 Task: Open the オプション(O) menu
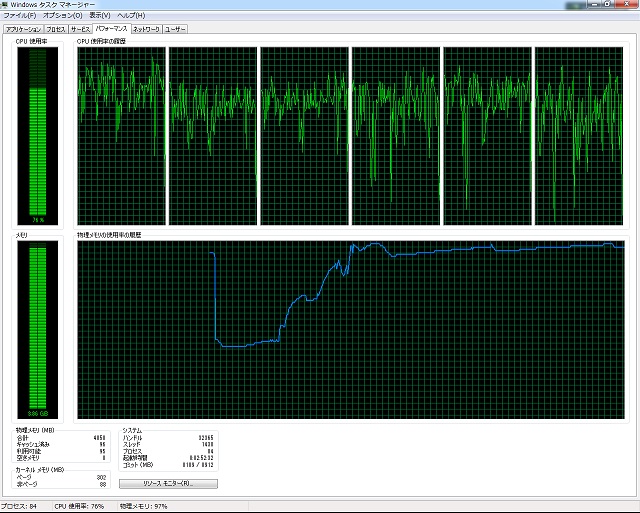coord(62,16)
